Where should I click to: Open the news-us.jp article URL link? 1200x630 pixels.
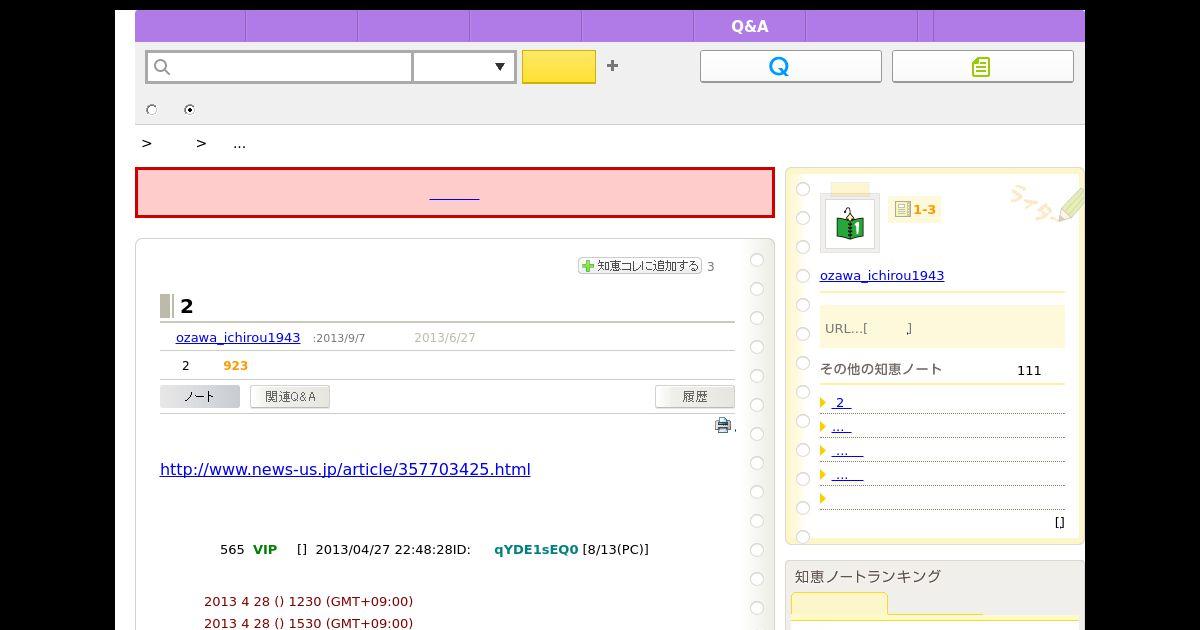pos(345,469)
